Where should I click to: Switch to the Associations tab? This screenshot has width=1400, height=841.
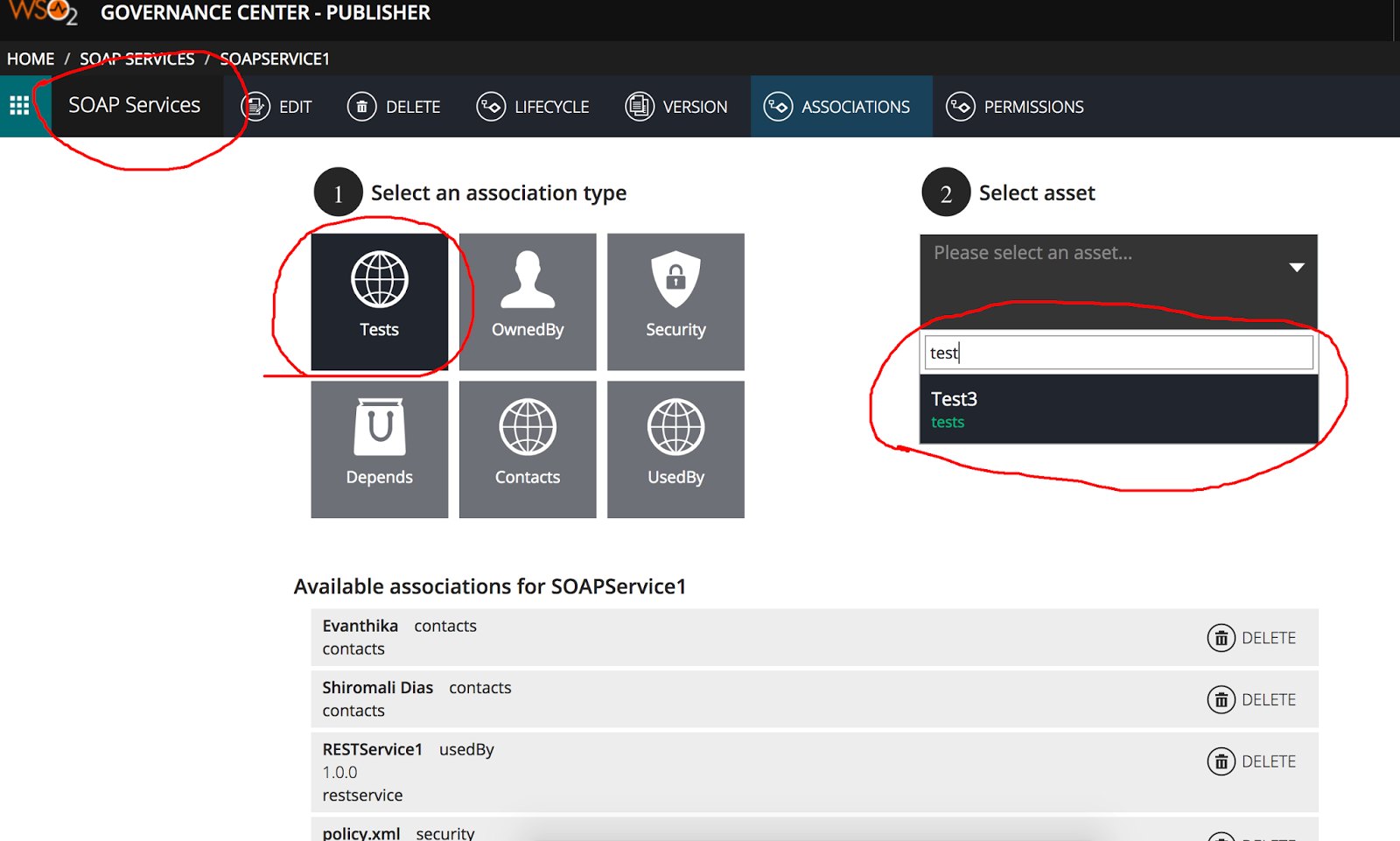(841, 107)
